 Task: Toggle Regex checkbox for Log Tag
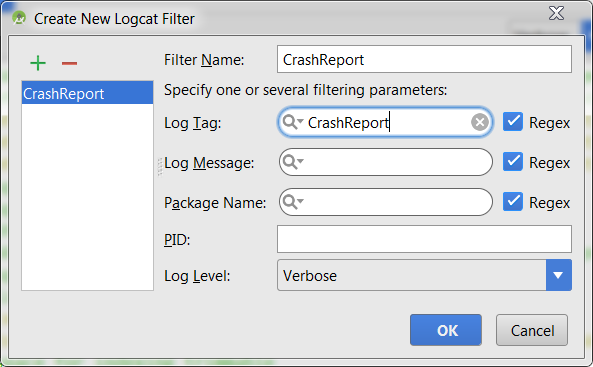click(513, 121)
